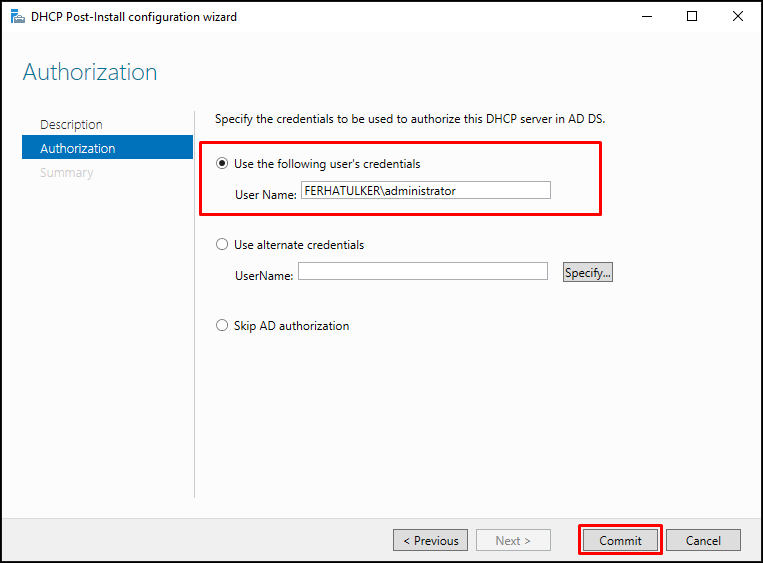Commit the DHCP authorization settings
This screenshot has height=563, width=763.
pyautogui.click(x=620, y=540)
